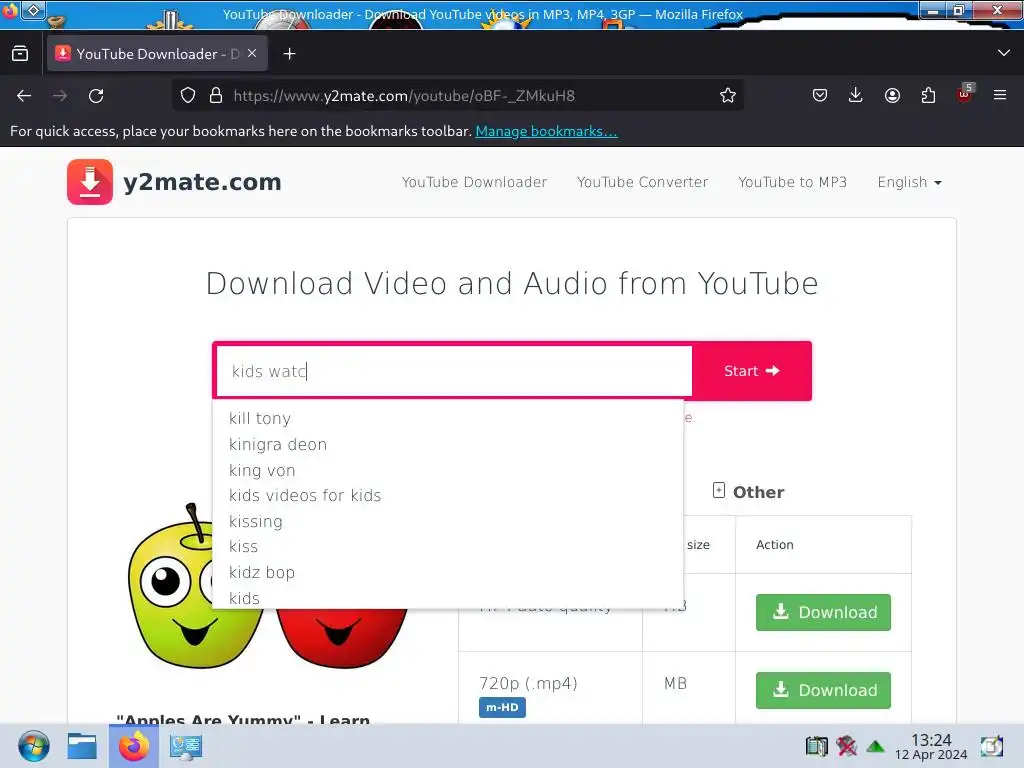1024x768 pixels.
Task: Open the file manager taskbar icon
Action: 82,746
